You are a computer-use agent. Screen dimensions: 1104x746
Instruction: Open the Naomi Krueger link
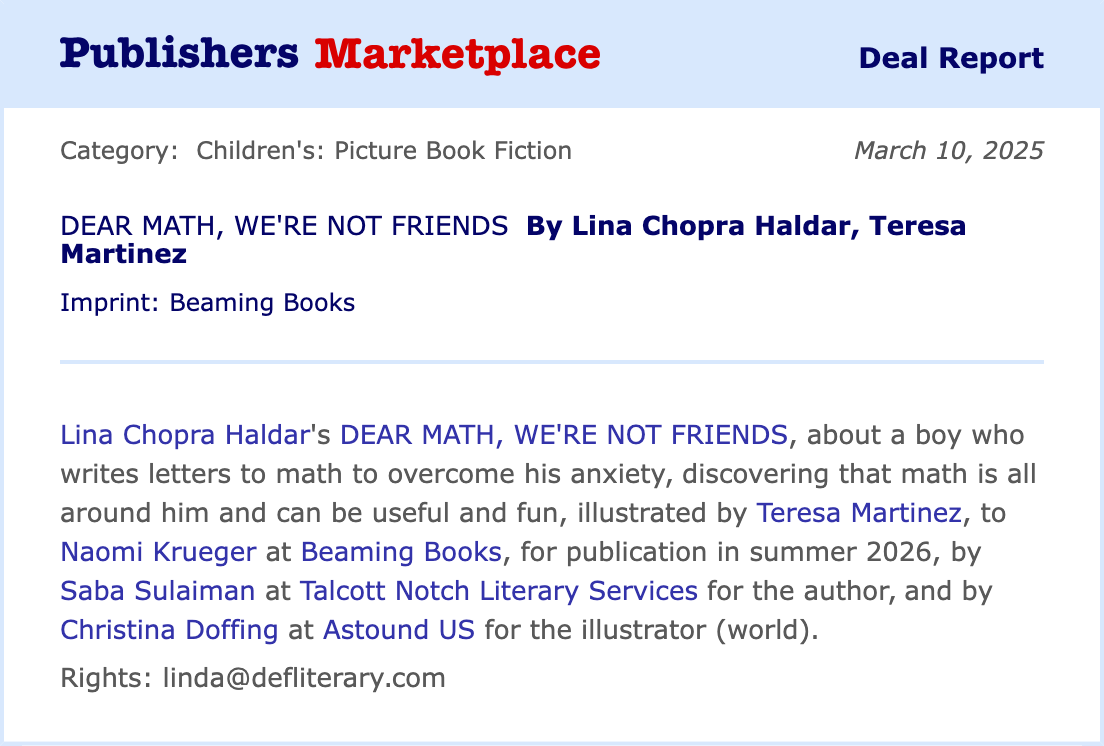[158, 551]
